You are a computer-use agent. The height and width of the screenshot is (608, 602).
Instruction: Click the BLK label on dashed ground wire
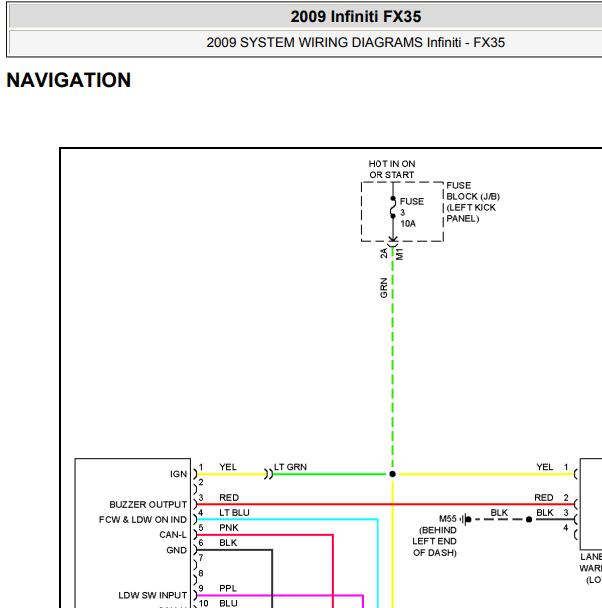click(x=499, y=513)
